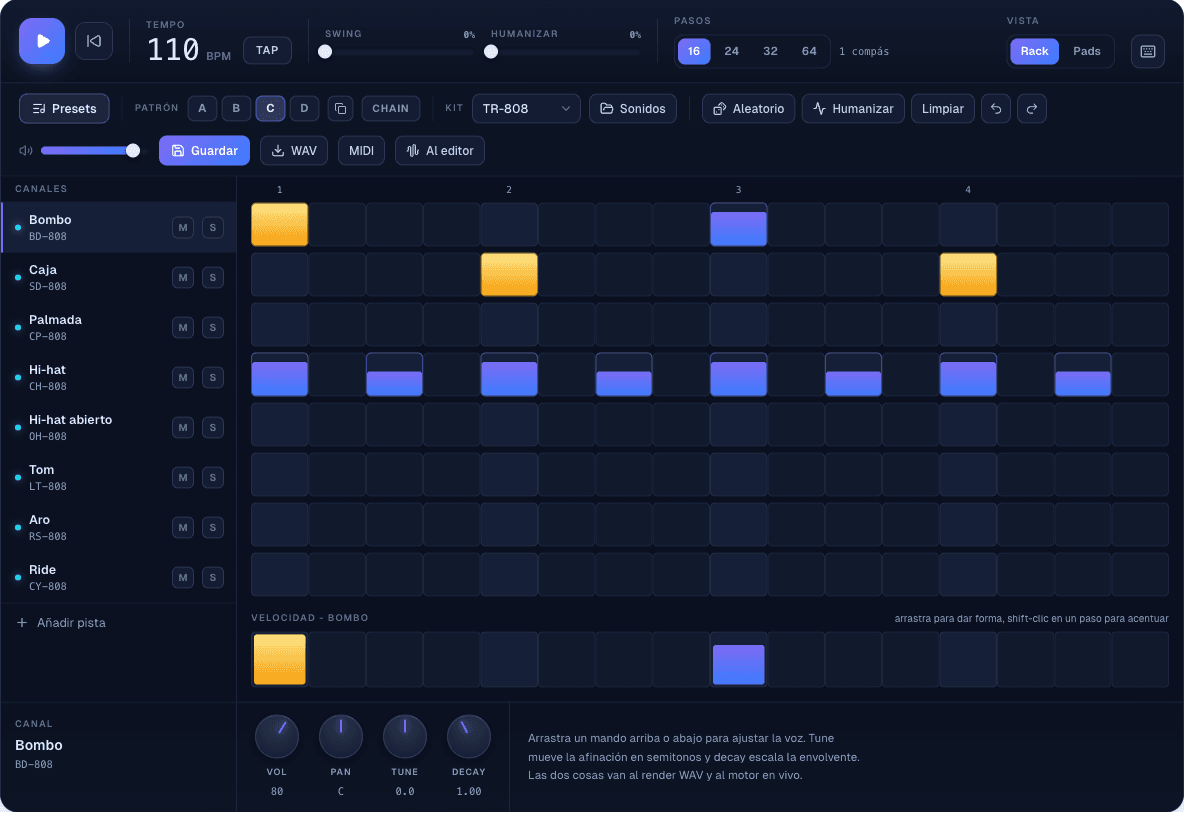Solo the Bombo channel

(213, 227)
